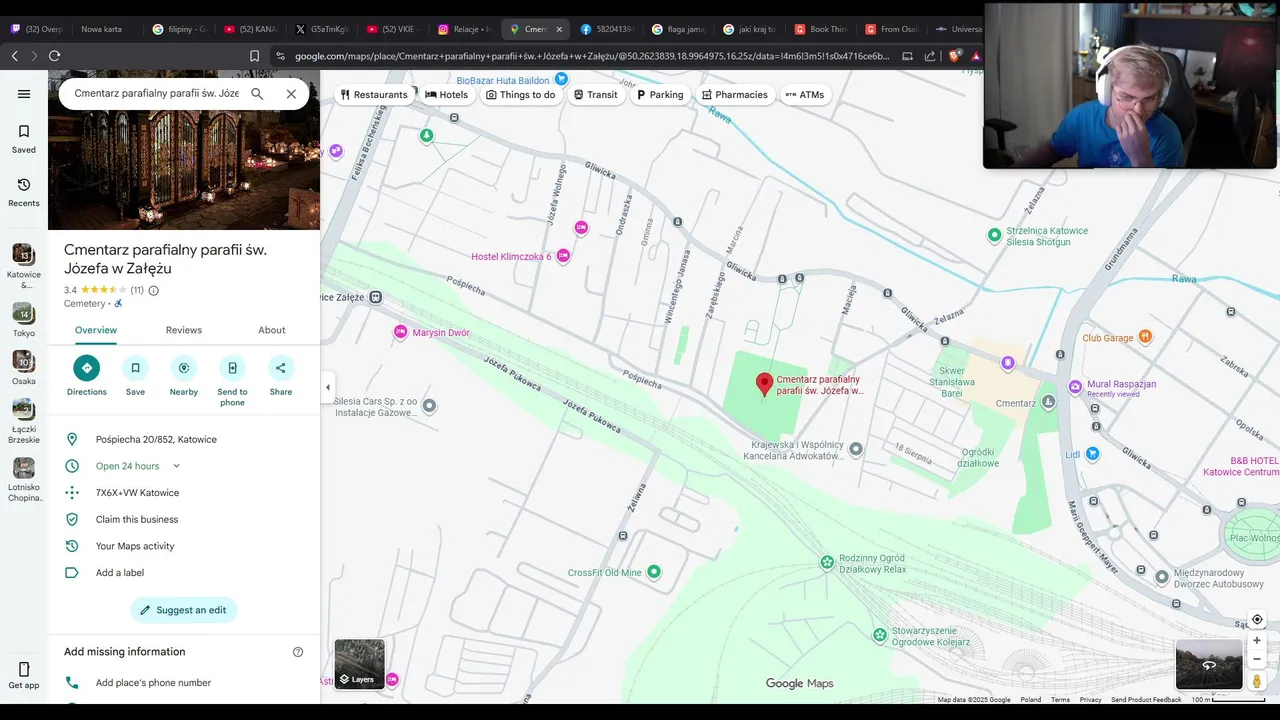Open the Osaka recent item in sidebar
The height and width of the screenshot is (720, 1280).
coord(24,368)
